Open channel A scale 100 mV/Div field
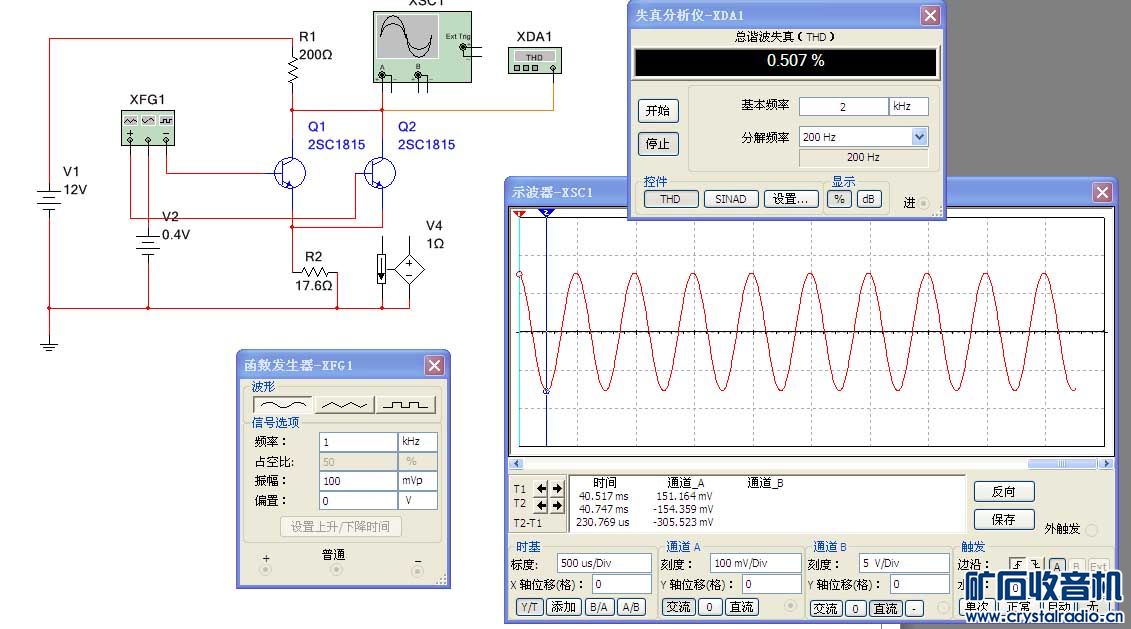The height and width of the screenshot is (629, 1131). [x=755, y=563]
